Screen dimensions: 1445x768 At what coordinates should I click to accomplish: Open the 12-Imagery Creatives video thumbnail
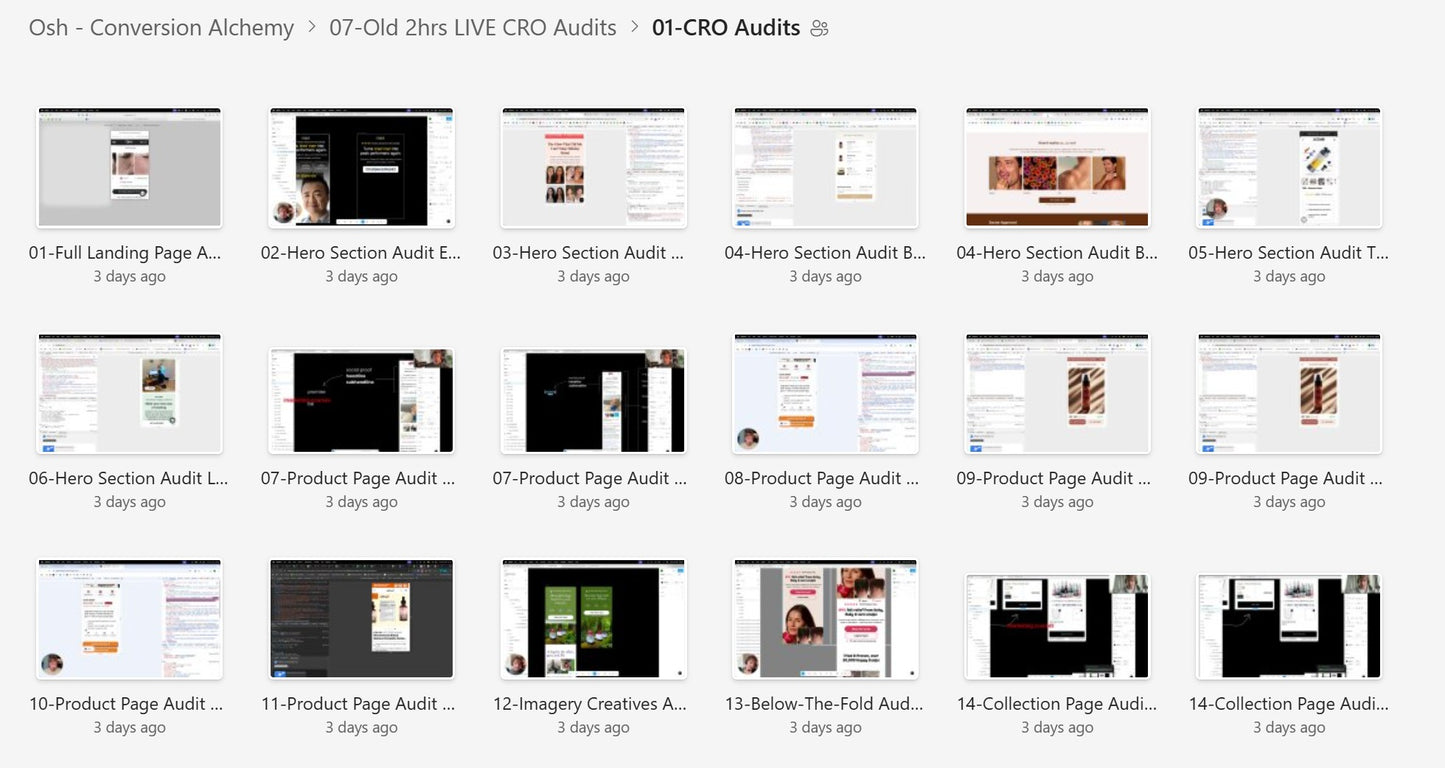point(593,620)
